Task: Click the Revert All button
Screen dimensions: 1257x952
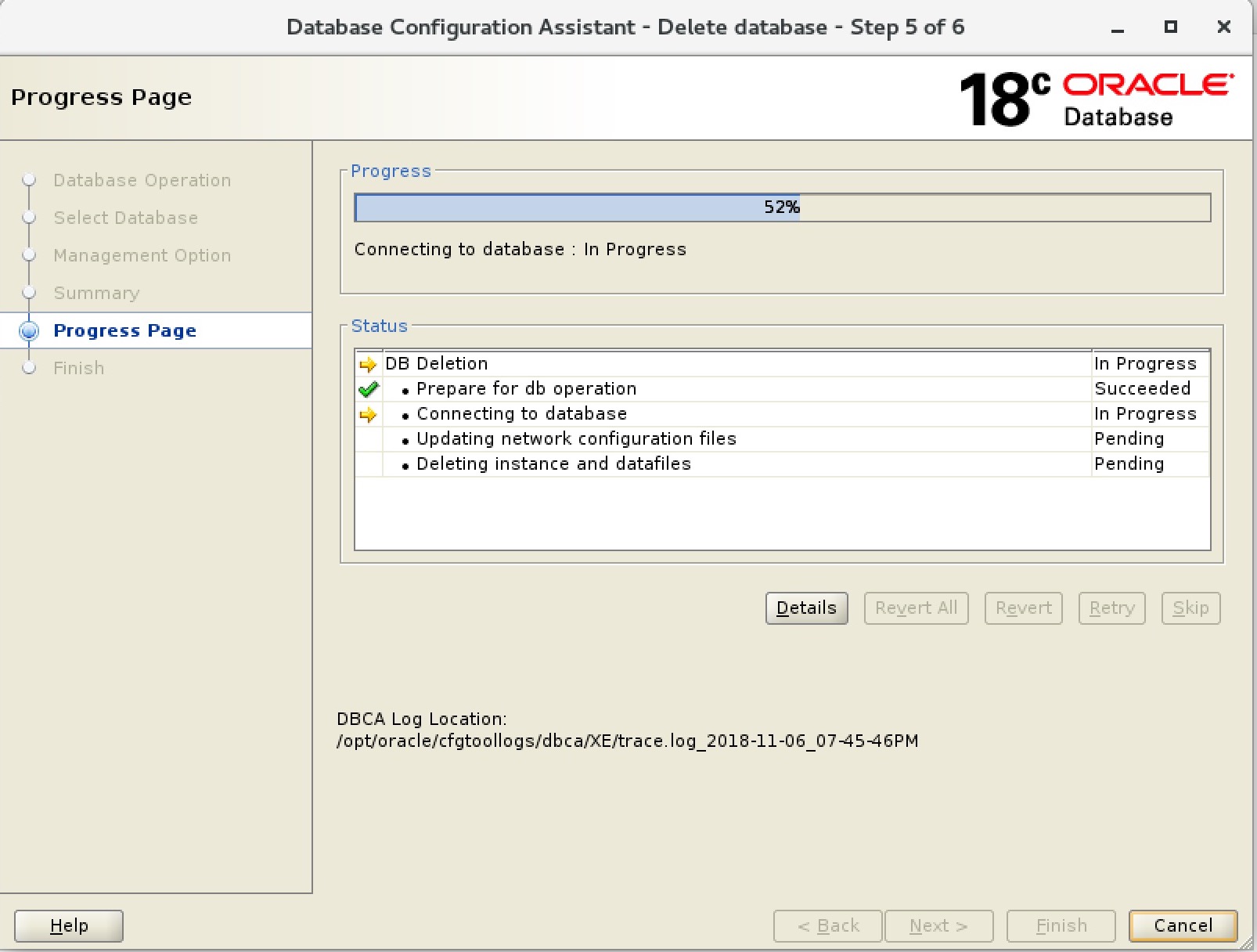Action: click(x=916, y=608)
